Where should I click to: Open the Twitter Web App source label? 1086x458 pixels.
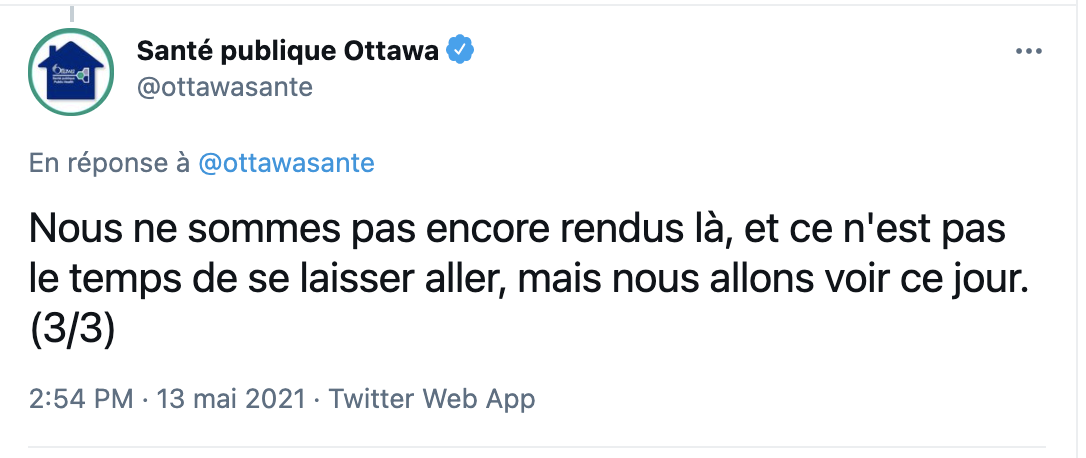pos(432,399)
